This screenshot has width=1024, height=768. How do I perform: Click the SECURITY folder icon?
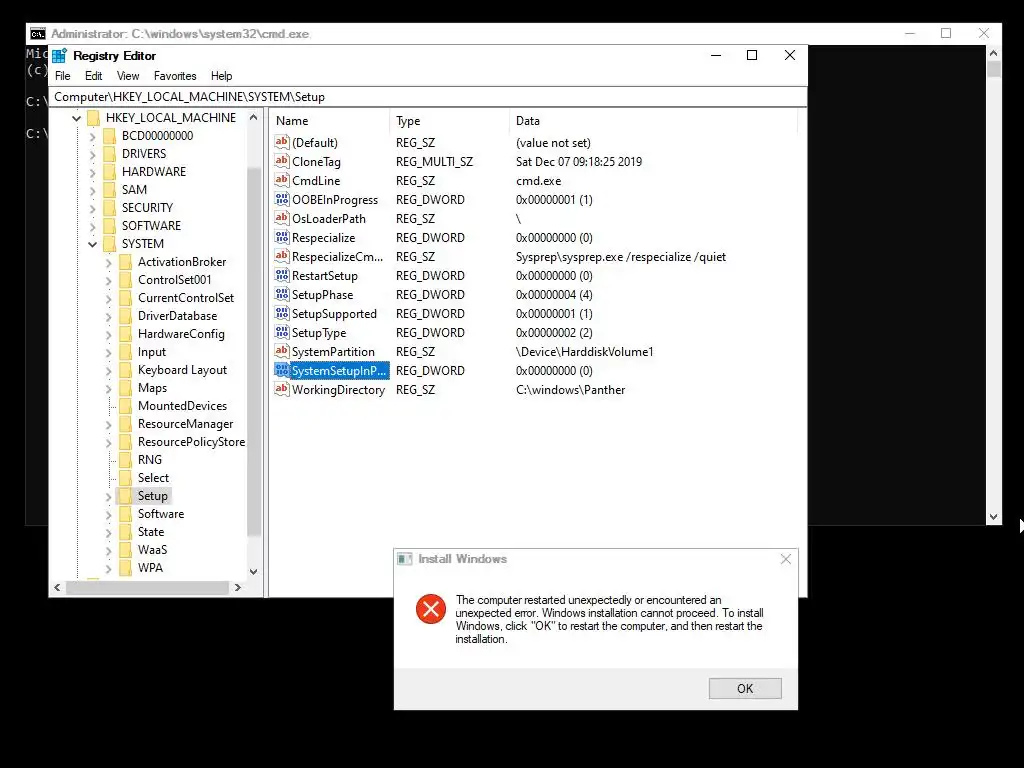click(x=109, y=208)
